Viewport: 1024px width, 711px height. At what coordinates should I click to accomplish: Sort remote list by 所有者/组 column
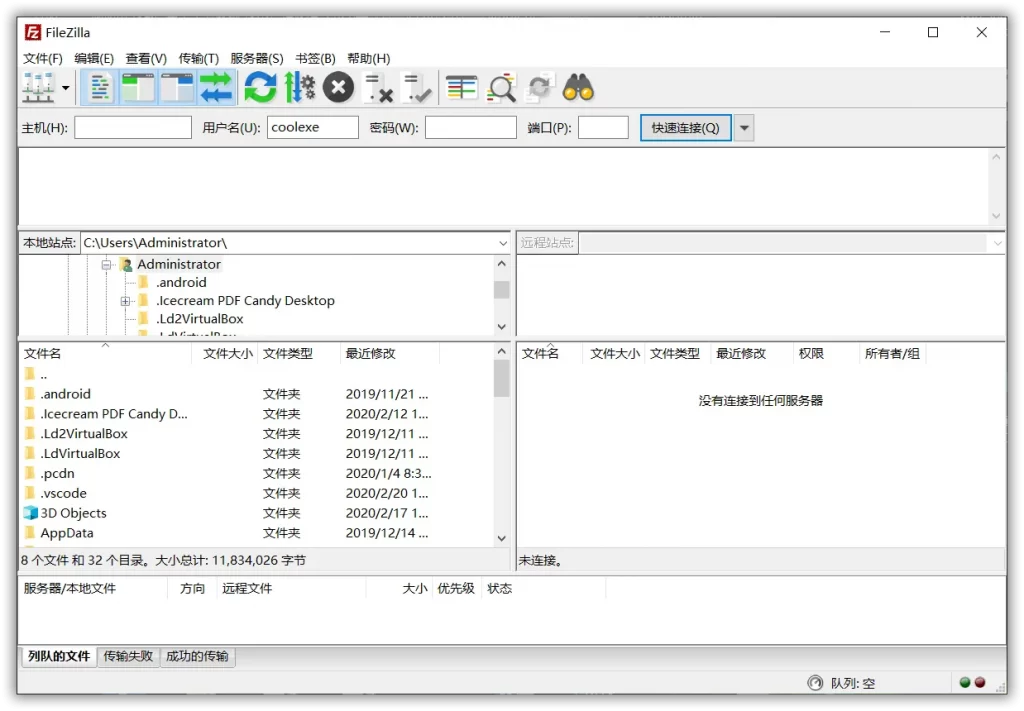892,353
